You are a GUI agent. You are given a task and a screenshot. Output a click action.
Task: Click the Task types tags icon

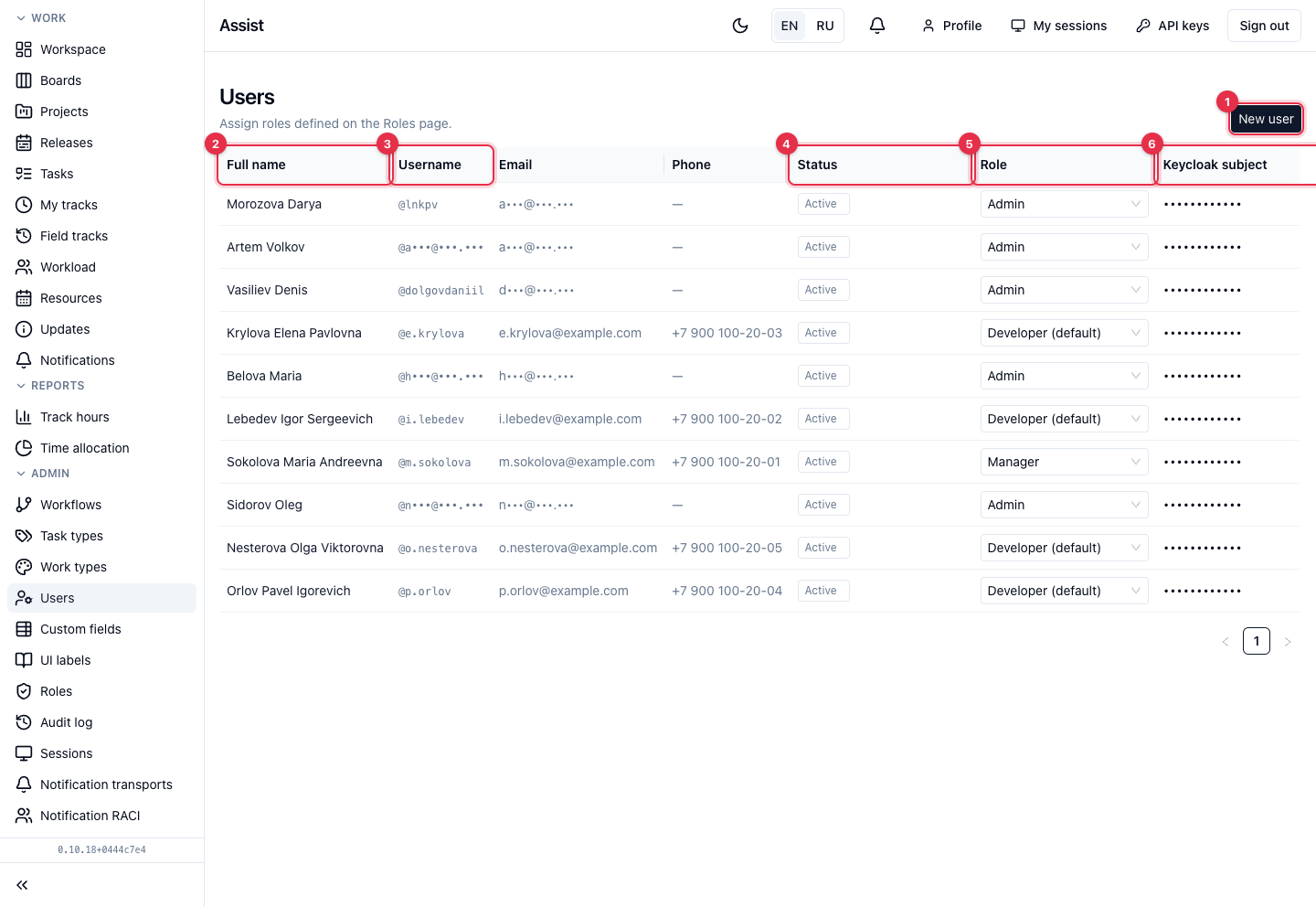click(24, 536)
